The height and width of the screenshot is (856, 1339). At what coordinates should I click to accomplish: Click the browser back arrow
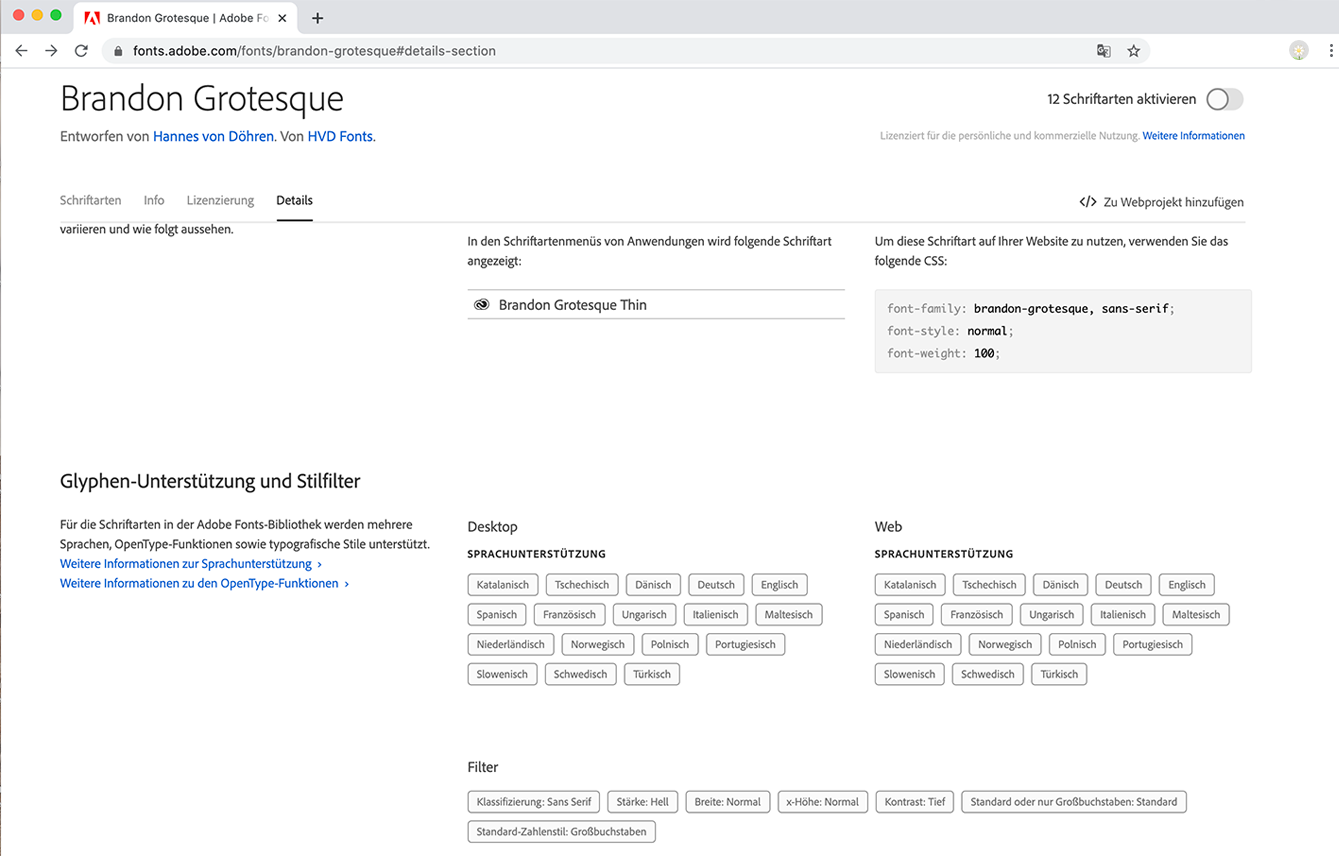tap(21, 51)
